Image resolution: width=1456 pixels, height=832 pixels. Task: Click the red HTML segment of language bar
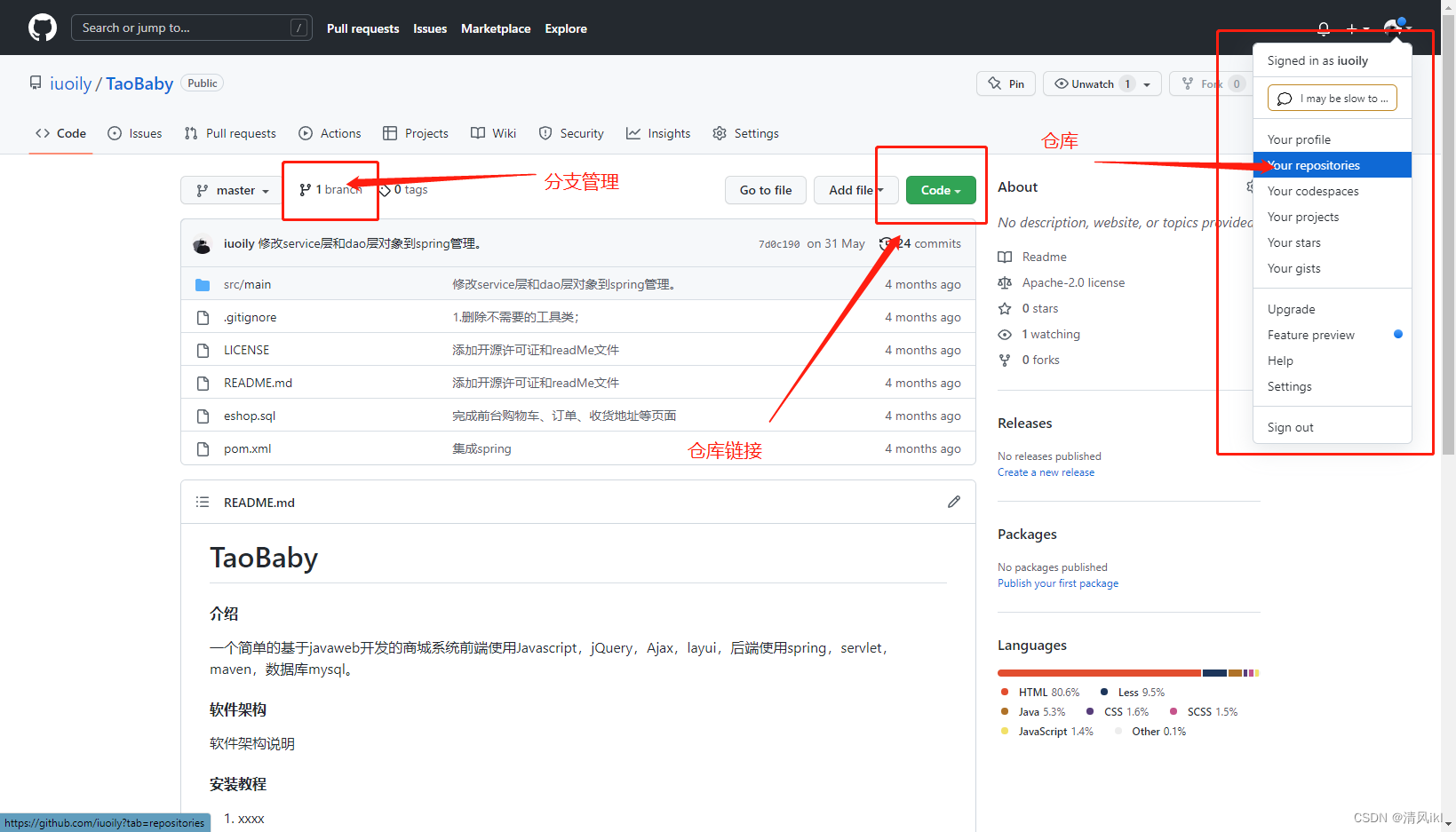coord(1099,673)
